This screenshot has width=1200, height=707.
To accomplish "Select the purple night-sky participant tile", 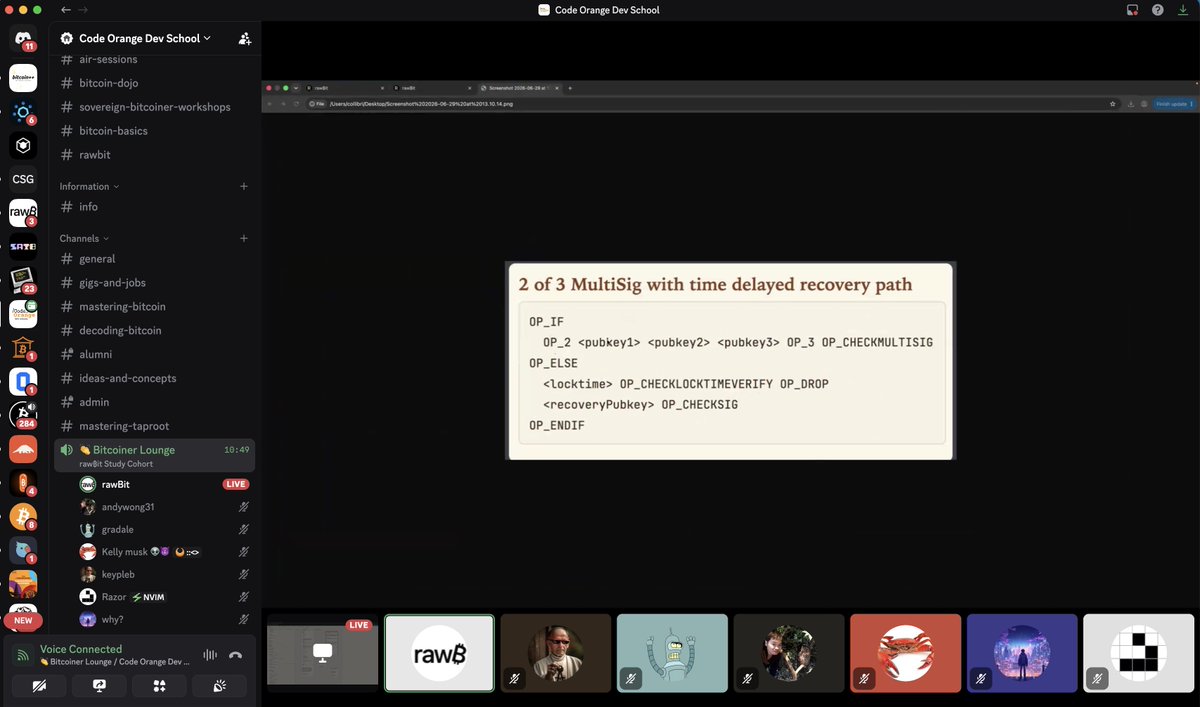I will [x=1022, y=653].
